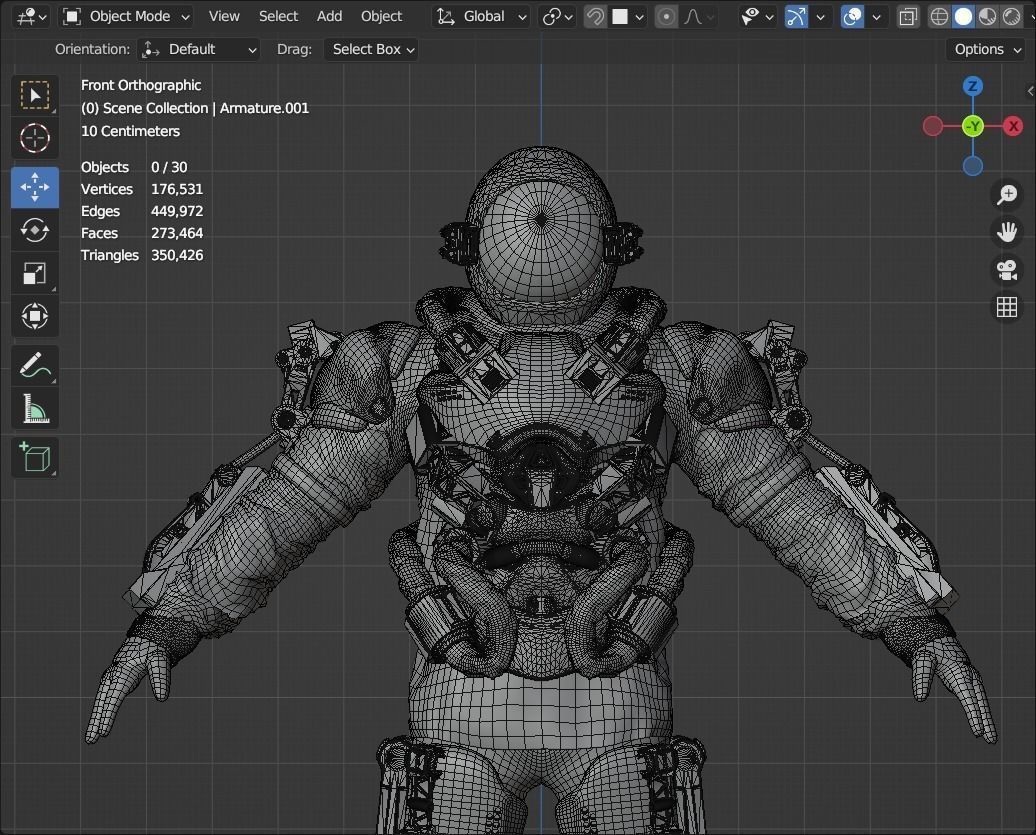Switch perspective/orthographic with grid icon
This screenshot has height=835, width=1036.
point(1007,307)
